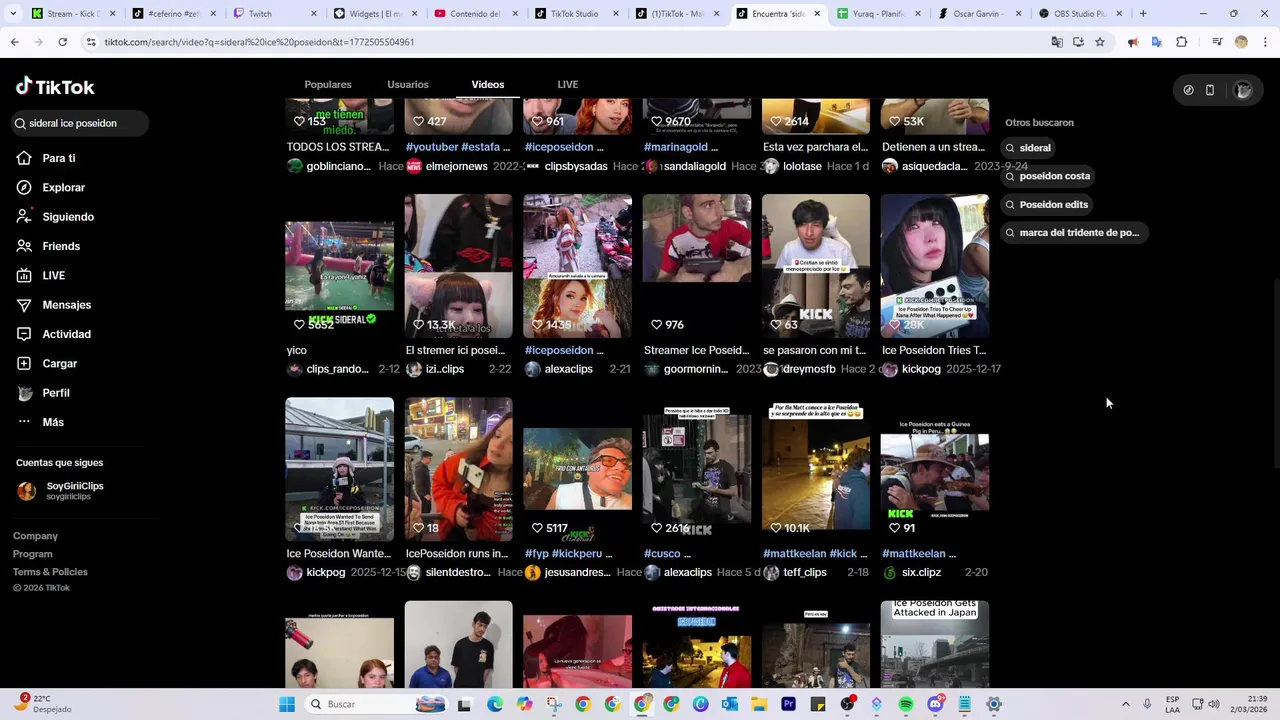The height and width of the screenshot is (720, 1280).
Task: Click suggested search 'poseidon costa'
Action: (x=1048, y=176)
